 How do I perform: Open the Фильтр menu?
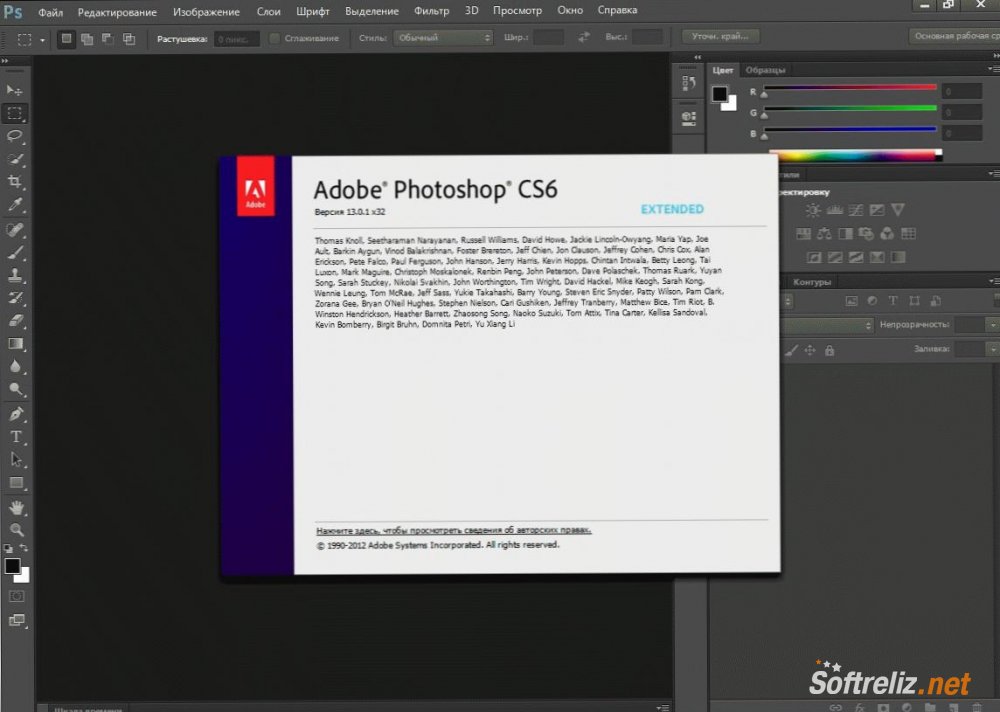(x=432, y=11)
